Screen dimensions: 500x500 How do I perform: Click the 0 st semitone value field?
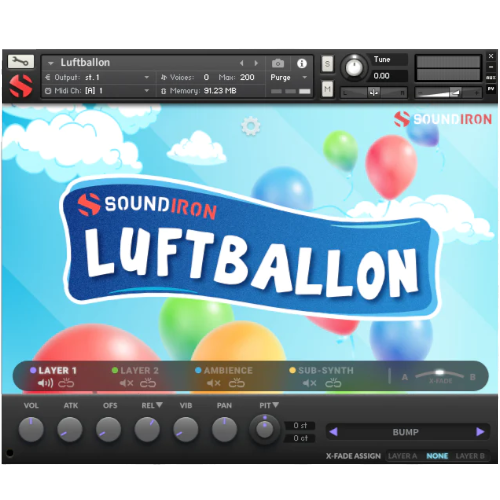tap(300, 425)
